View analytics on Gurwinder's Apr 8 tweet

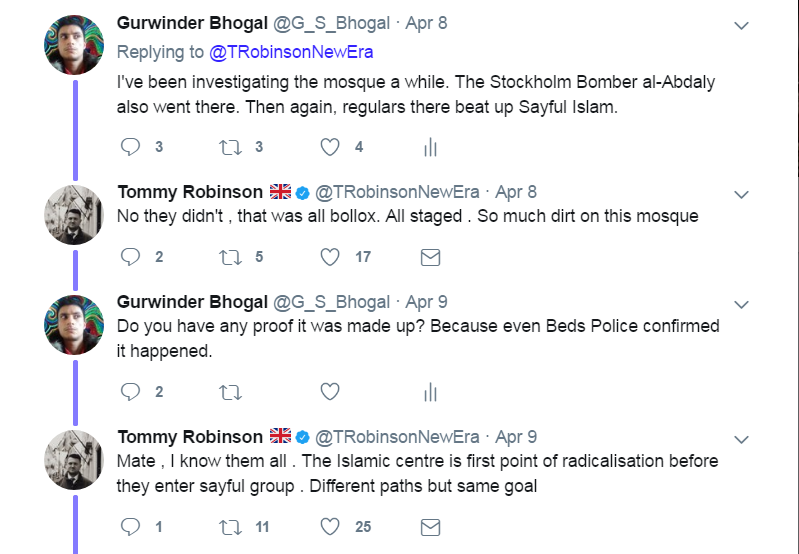[430, 147]
